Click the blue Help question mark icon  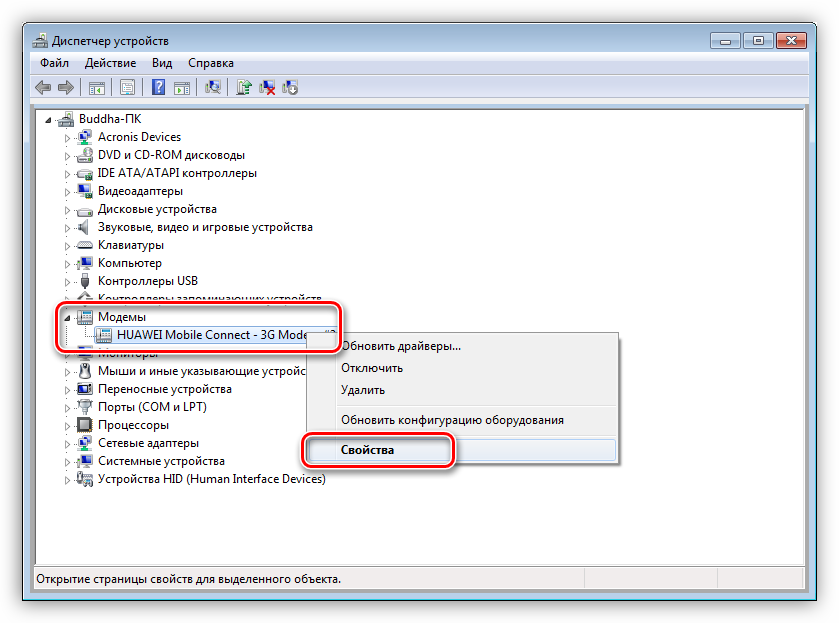(158, 88)
